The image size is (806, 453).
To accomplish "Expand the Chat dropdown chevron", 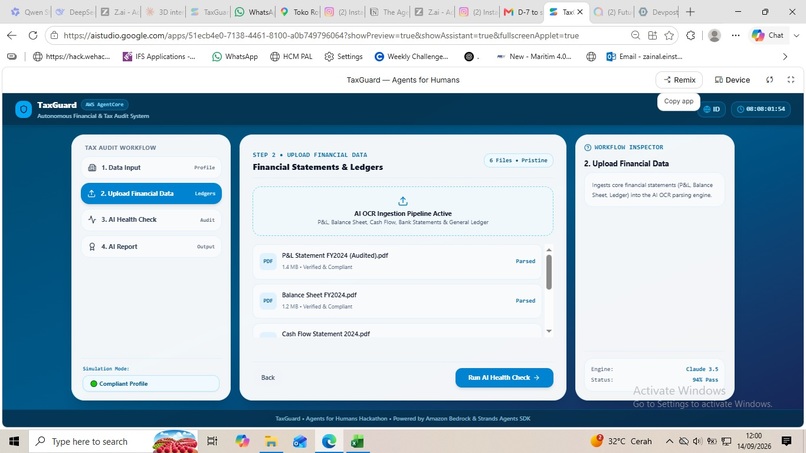I will [x=796, y=35].
